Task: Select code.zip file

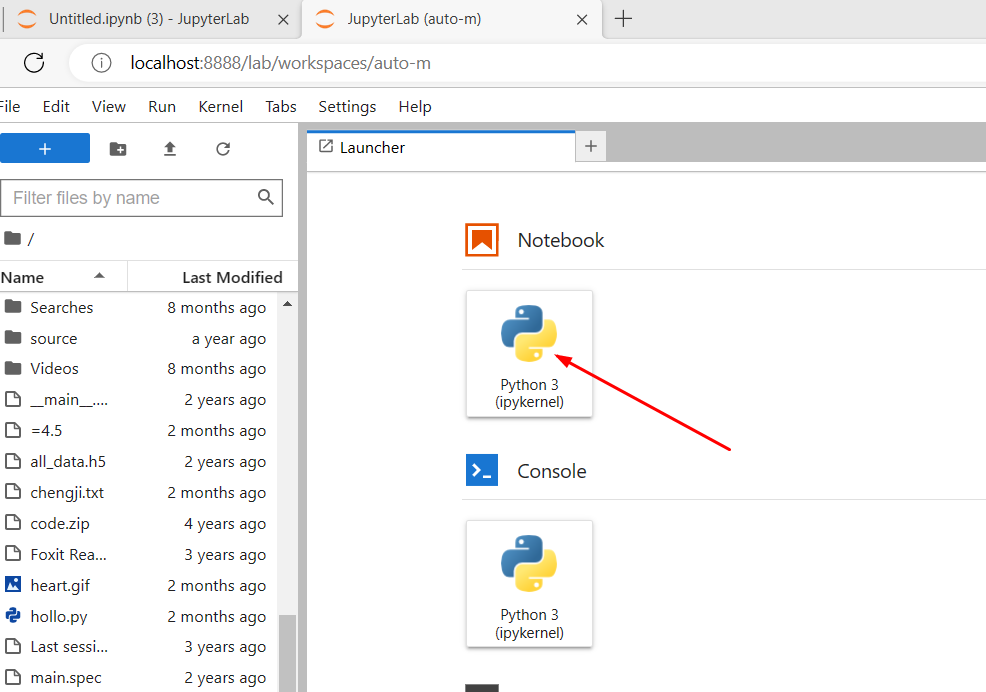Action: pyautogui.click(x=138, y=523)
